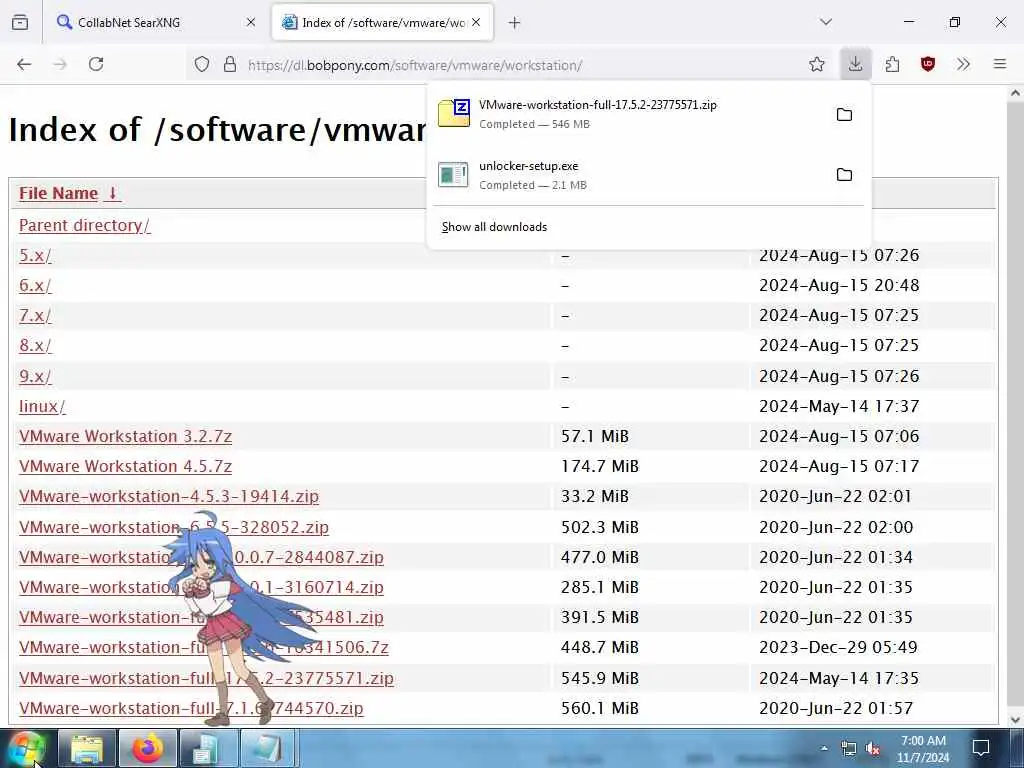Sort by the File Name column header

click(69, 193)
